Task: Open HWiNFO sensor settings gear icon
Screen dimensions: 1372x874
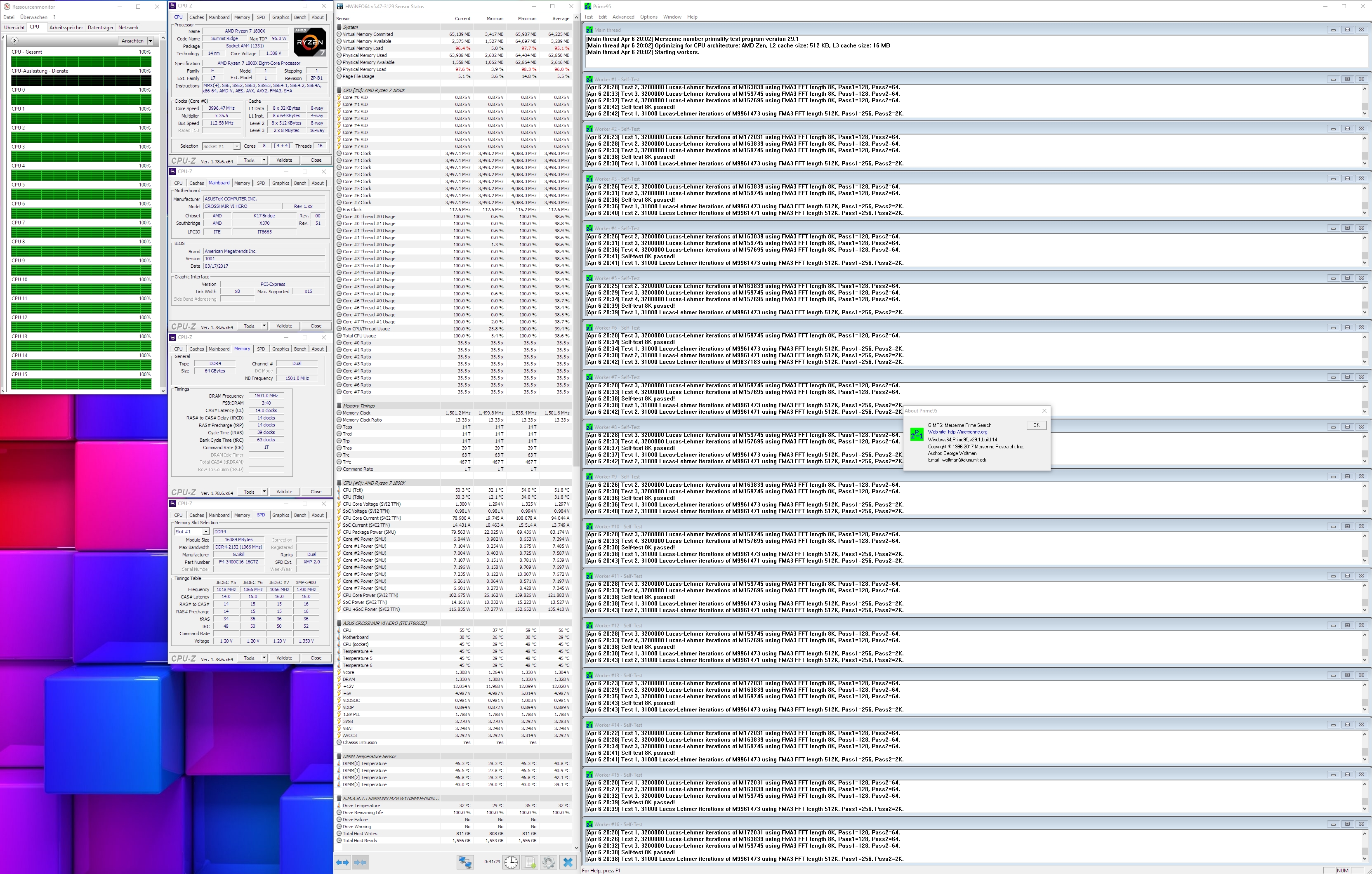Action: point(549,862)
